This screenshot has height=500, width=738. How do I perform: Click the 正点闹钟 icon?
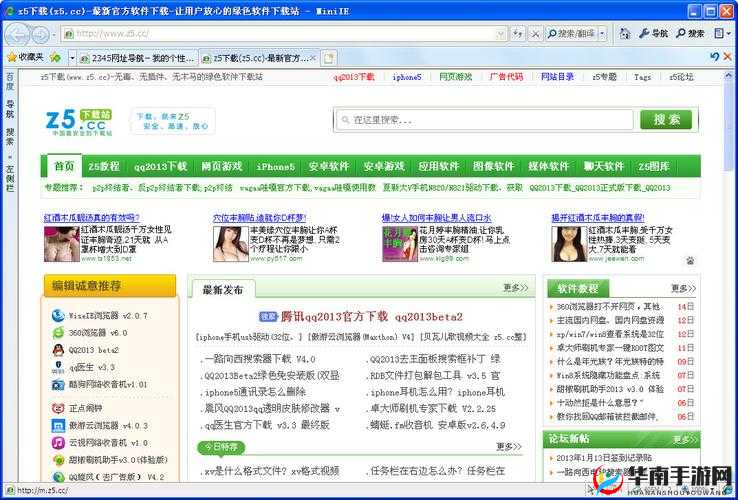point(58,408)
